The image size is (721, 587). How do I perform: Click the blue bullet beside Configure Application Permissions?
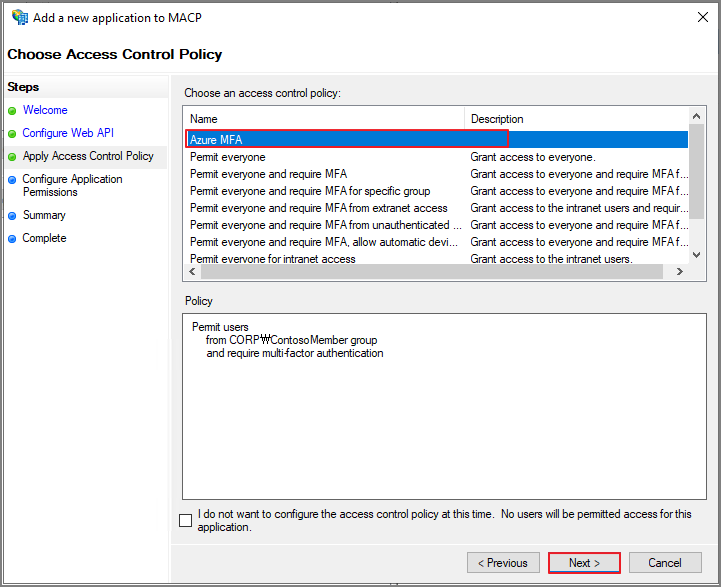click(x=12, y=180)
